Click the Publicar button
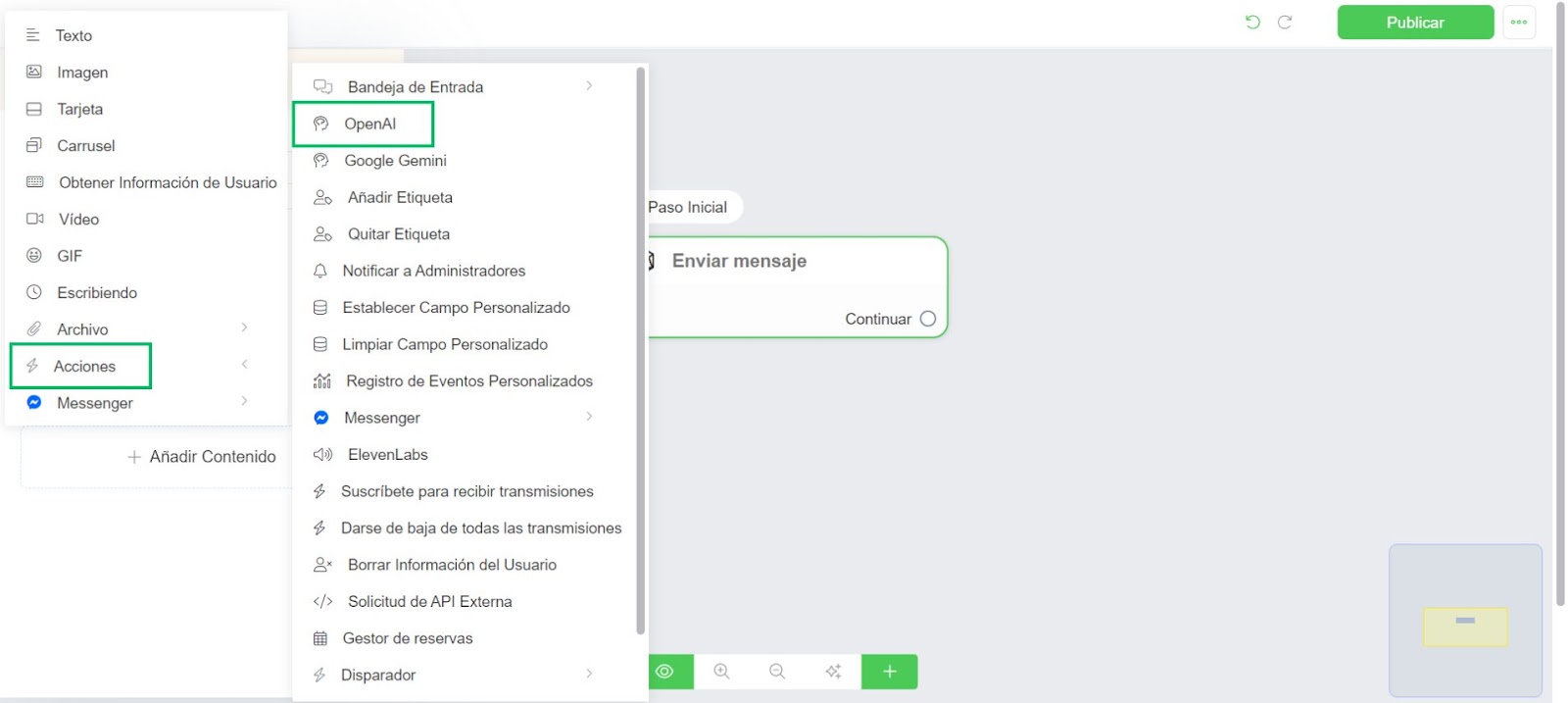Viewport: 1568px width, 703px height. pyautogui.click(x=1415, y=22)
